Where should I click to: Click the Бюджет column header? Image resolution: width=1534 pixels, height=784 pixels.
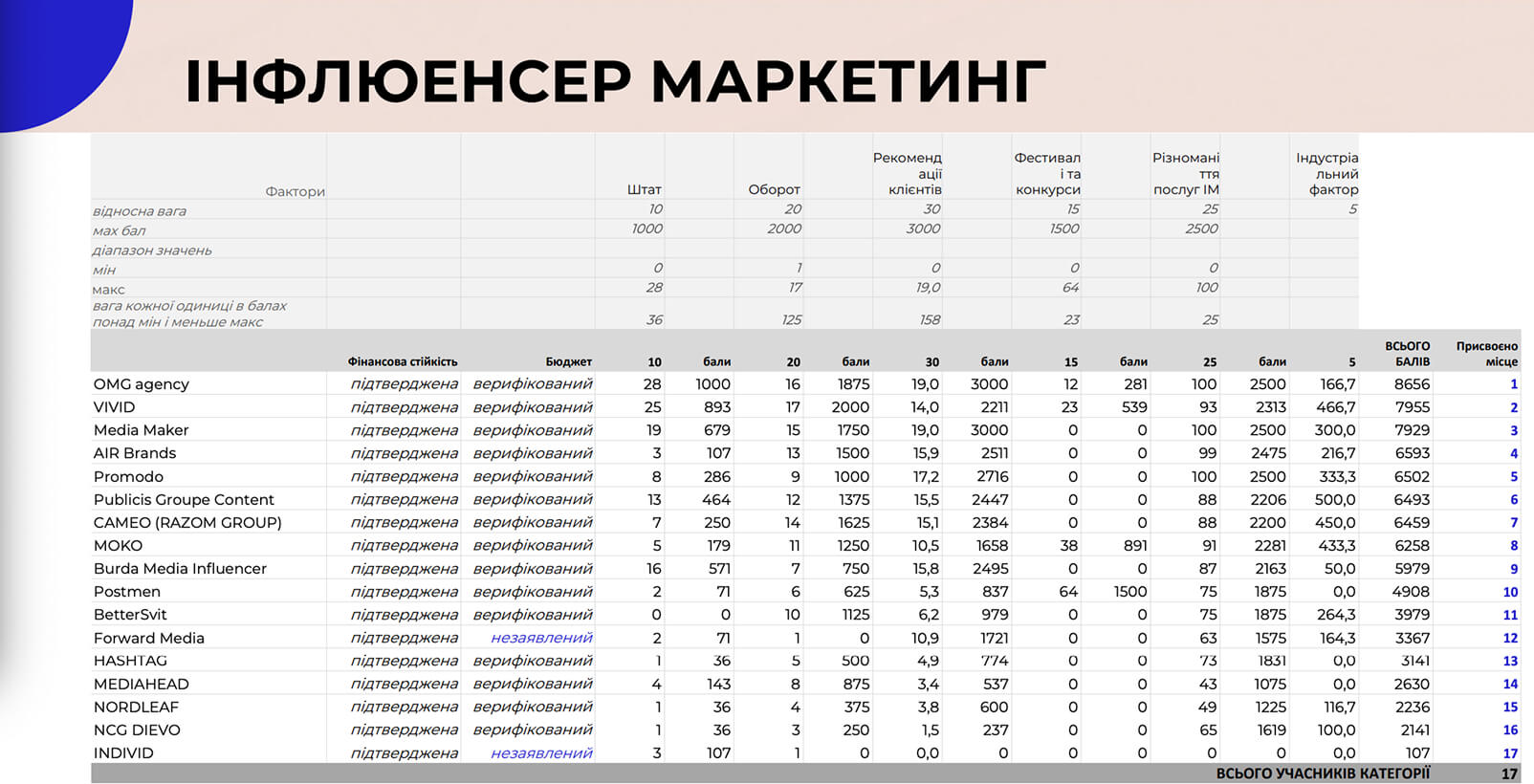pos(569,362)
